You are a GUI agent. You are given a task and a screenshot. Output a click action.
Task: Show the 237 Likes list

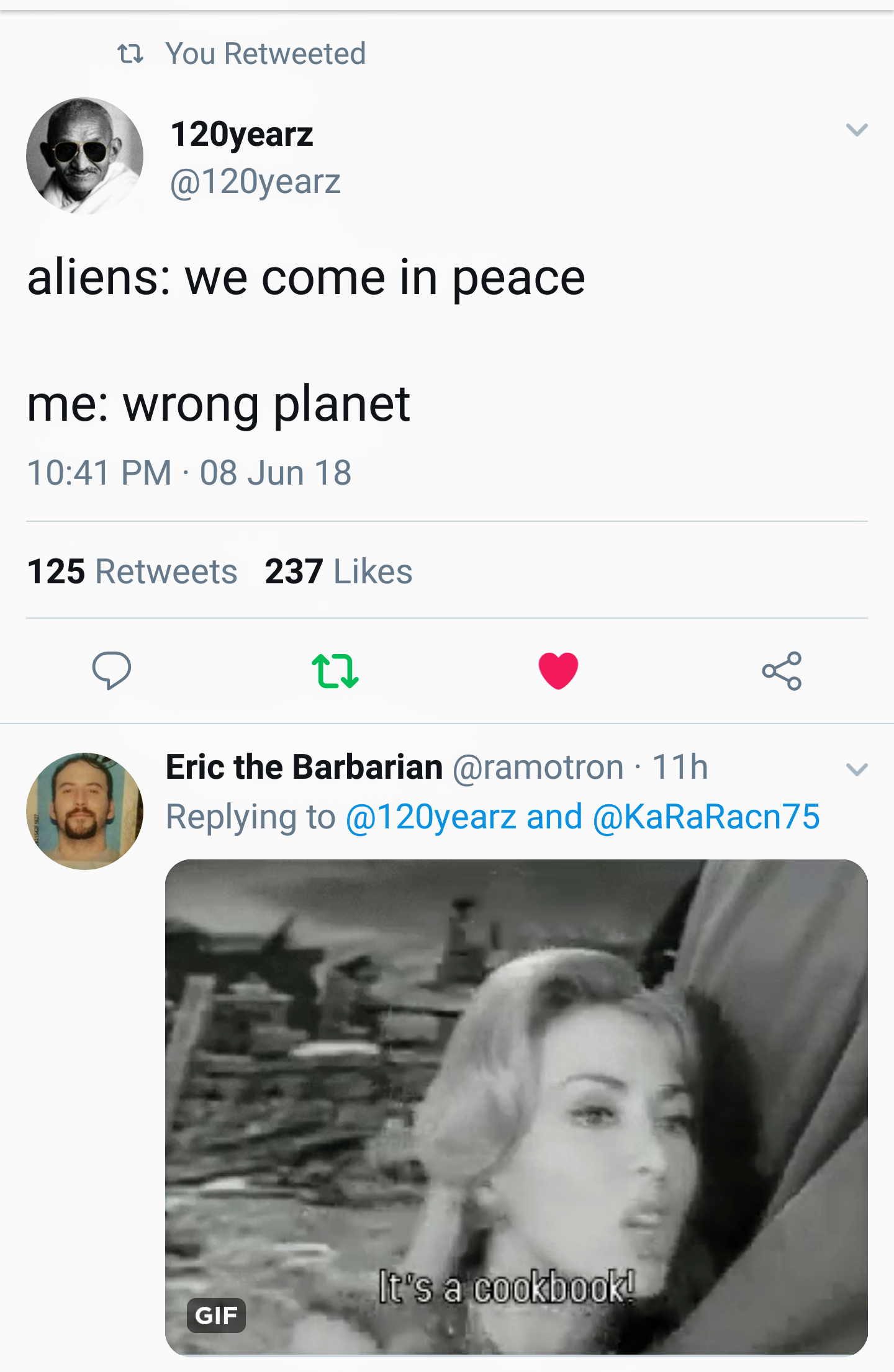[x=338, y=571]
